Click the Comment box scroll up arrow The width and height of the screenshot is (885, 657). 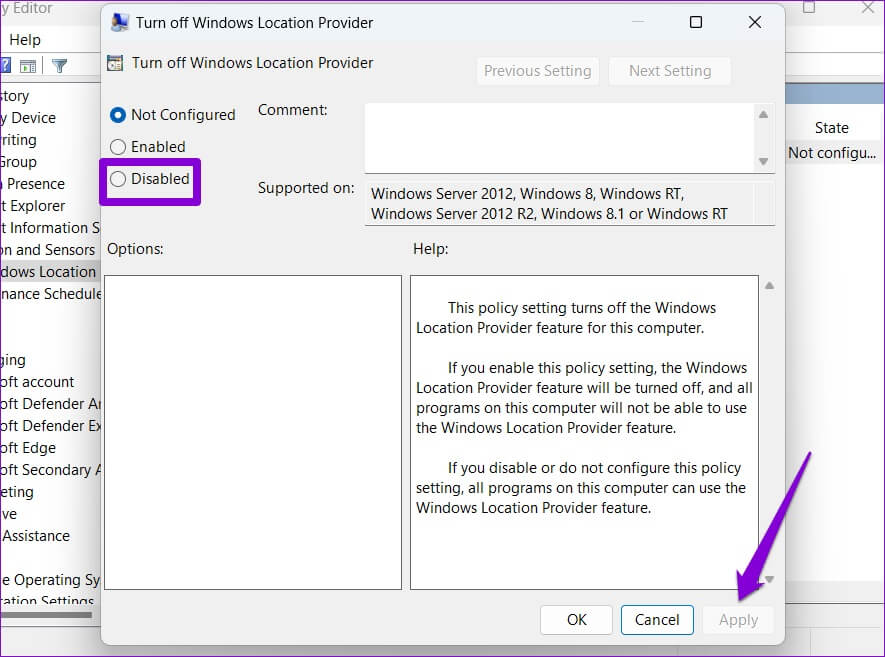point(763,115)
